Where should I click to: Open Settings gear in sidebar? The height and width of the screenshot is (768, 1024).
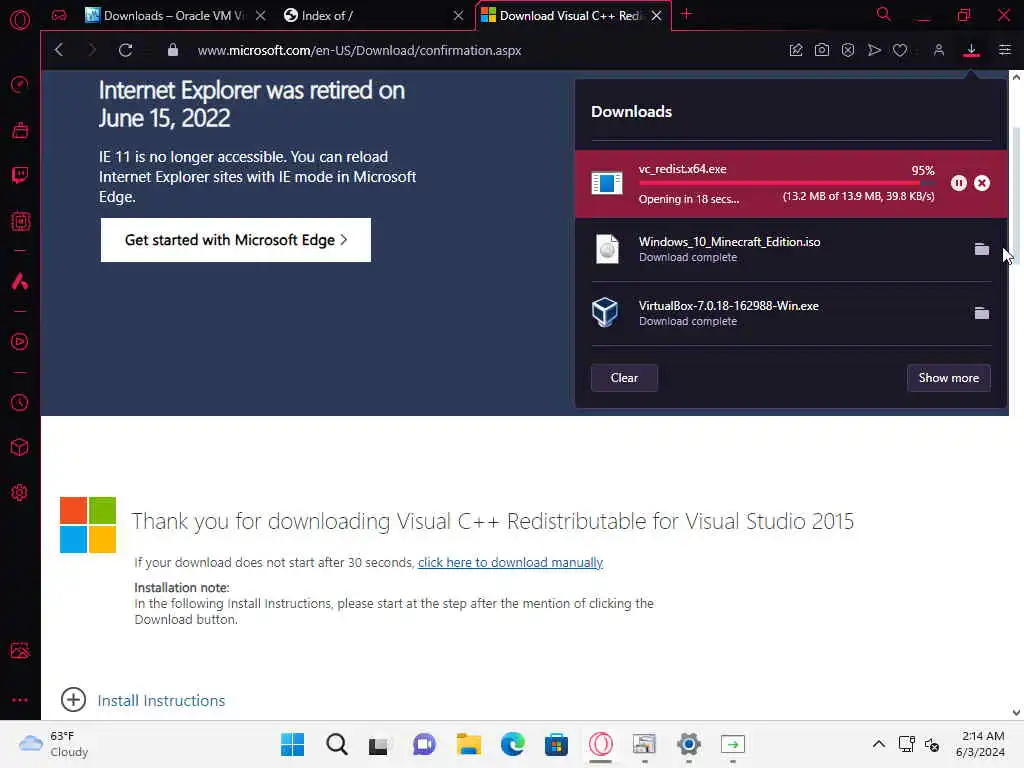click(20, 492)
